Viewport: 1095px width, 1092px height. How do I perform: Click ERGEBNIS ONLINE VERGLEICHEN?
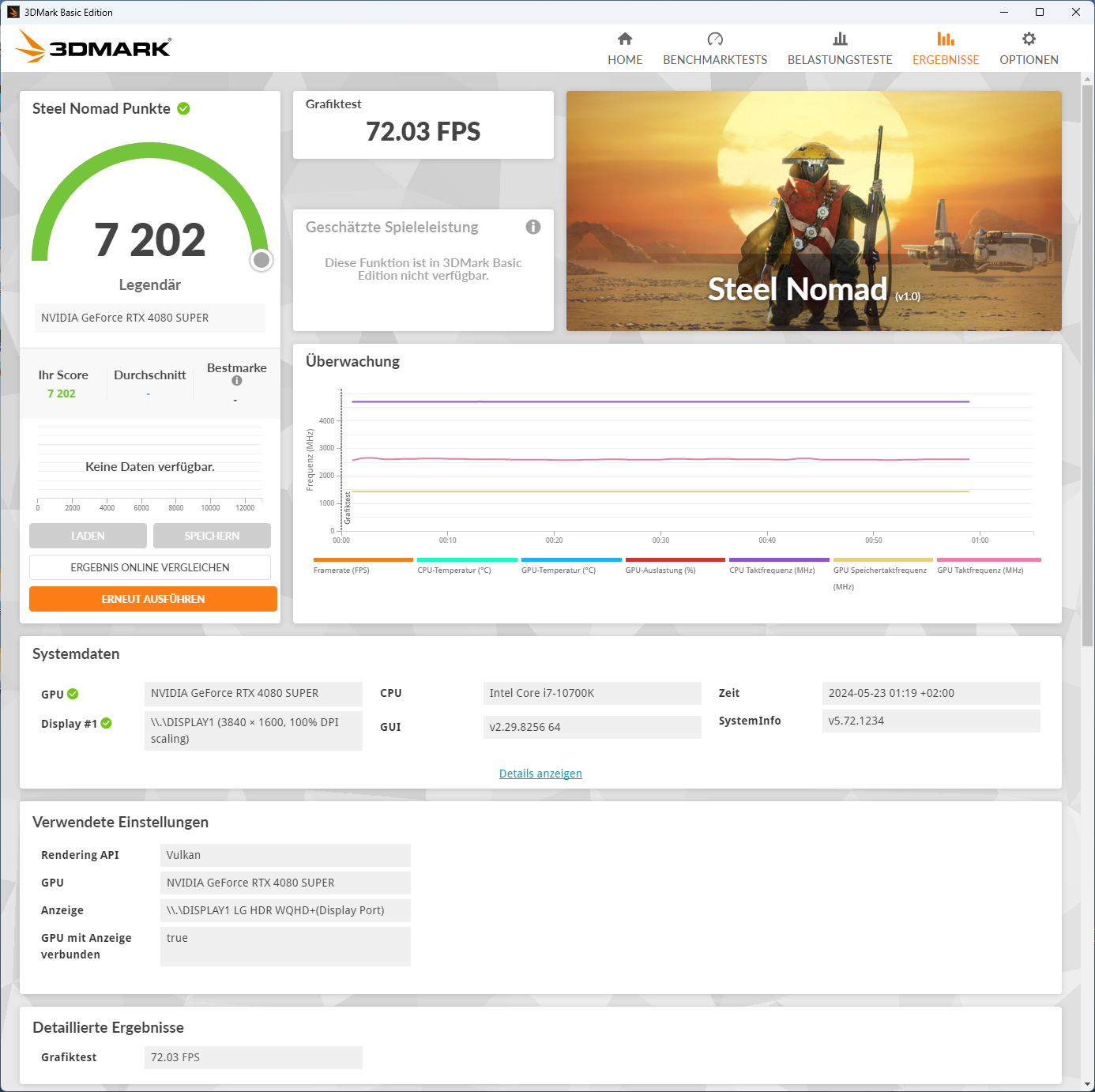[150, 567]
